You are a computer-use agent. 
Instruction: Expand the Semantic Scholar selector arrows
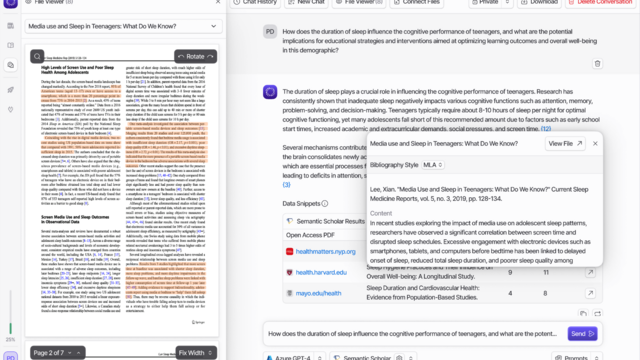click(411, 358)
